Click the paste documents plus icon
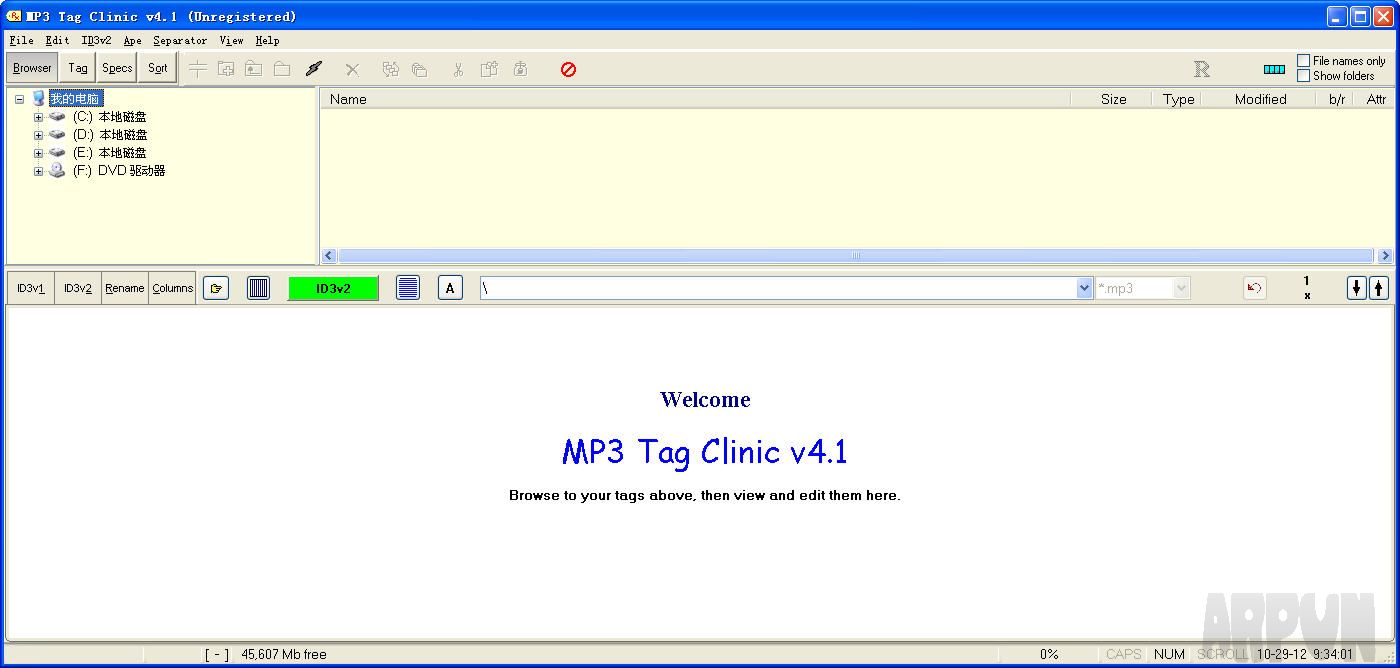Image resolution: width=1400 pixels, height=668 pixels. (489, 69)
